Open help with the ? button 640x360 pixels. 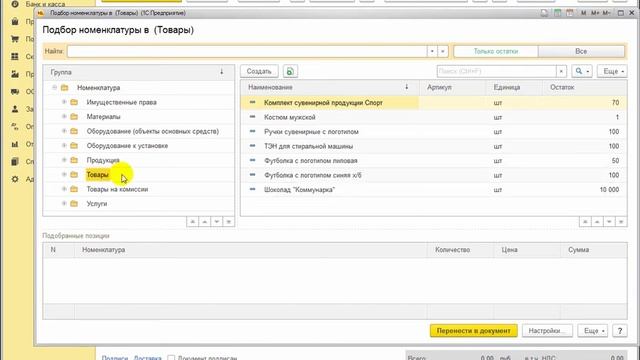pyautogui.click(x=620, y=331)
